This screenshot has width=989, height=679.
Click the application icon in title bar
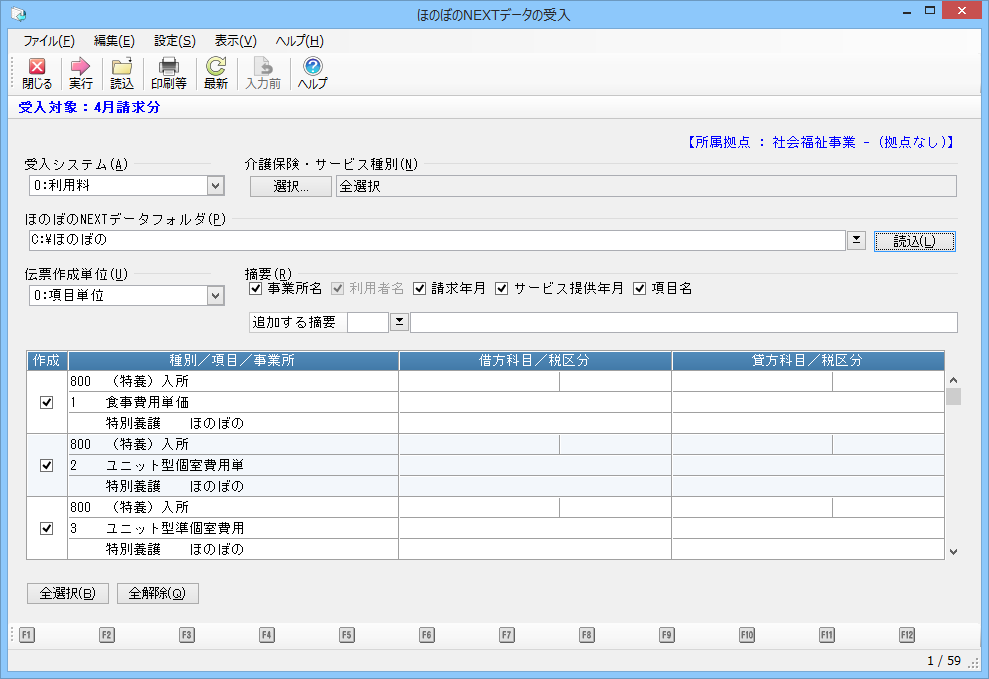point(17,14)
